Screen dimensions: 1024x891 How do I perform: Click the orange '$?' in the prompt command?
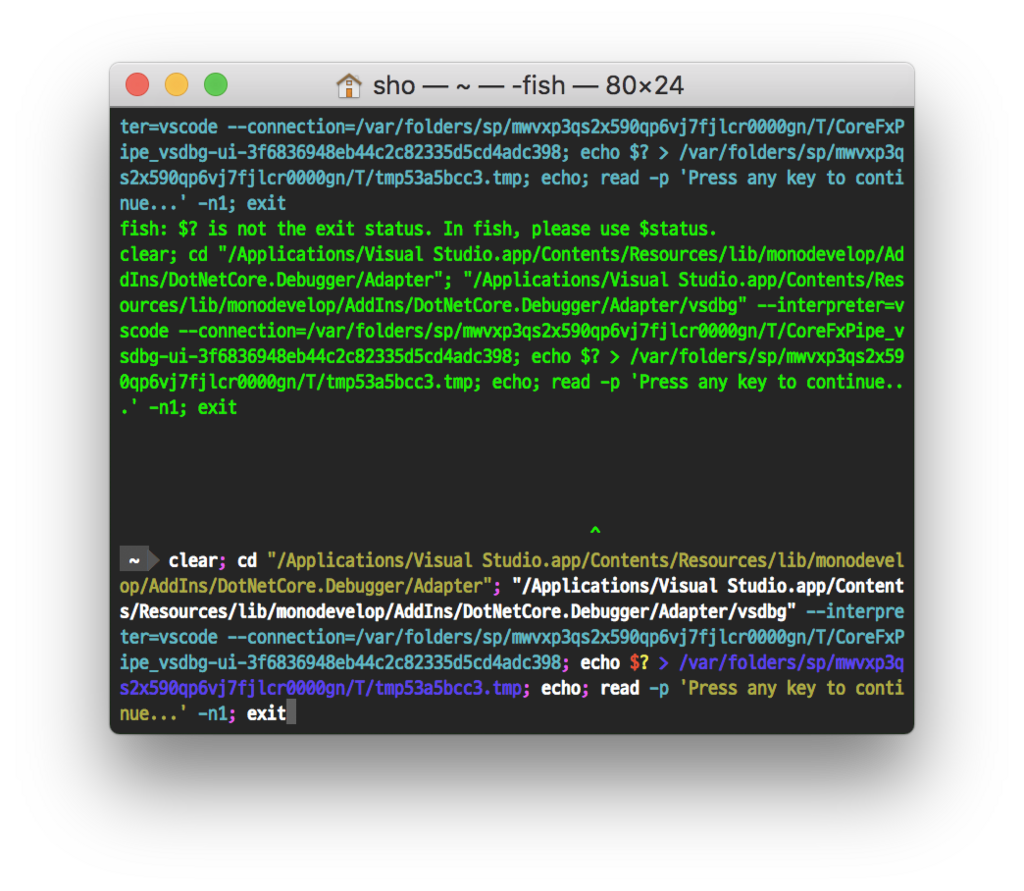point(639,662)
